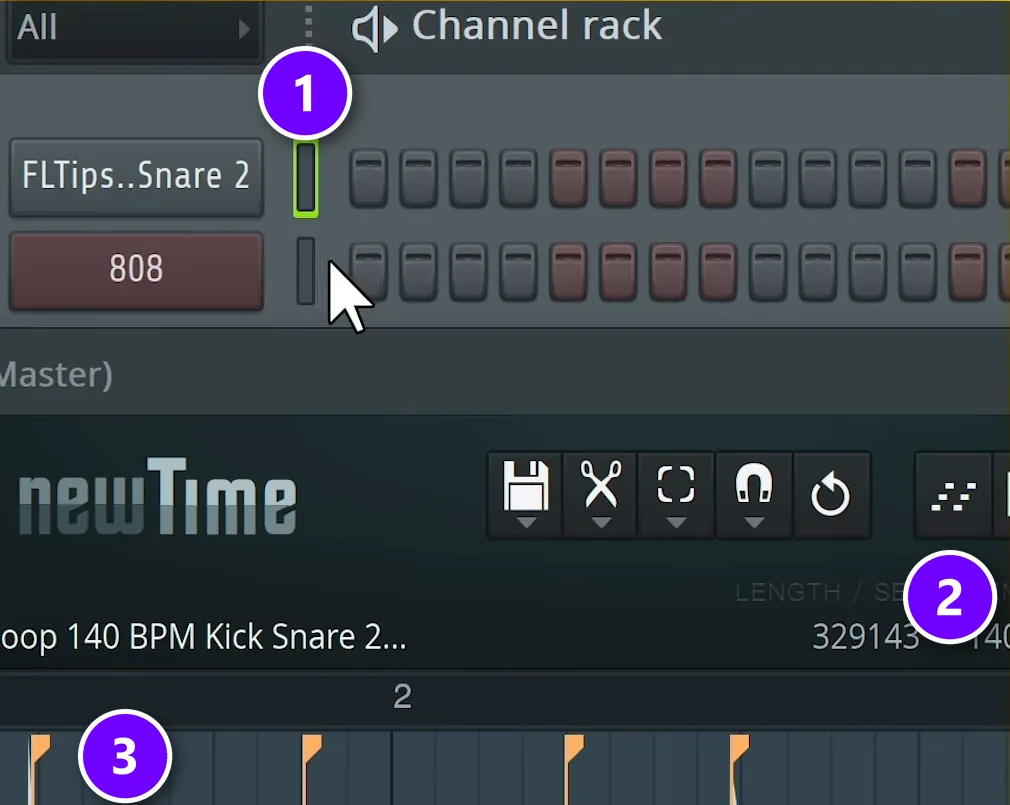Image resolution: width=1010 pixels, height=805 pixels.
Task: Toggle step 13 on the Snare 2 row
Action: point(967,178)
